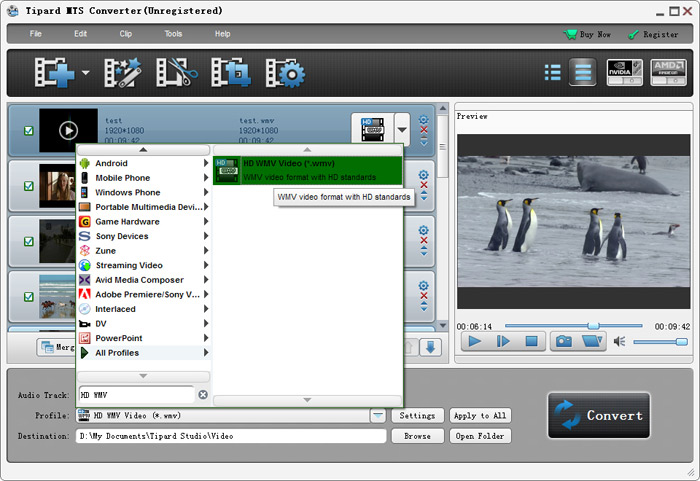This screenshot has width=700, height=481.
Task: Expand the Zune category
Action: [x=144, y=251]
